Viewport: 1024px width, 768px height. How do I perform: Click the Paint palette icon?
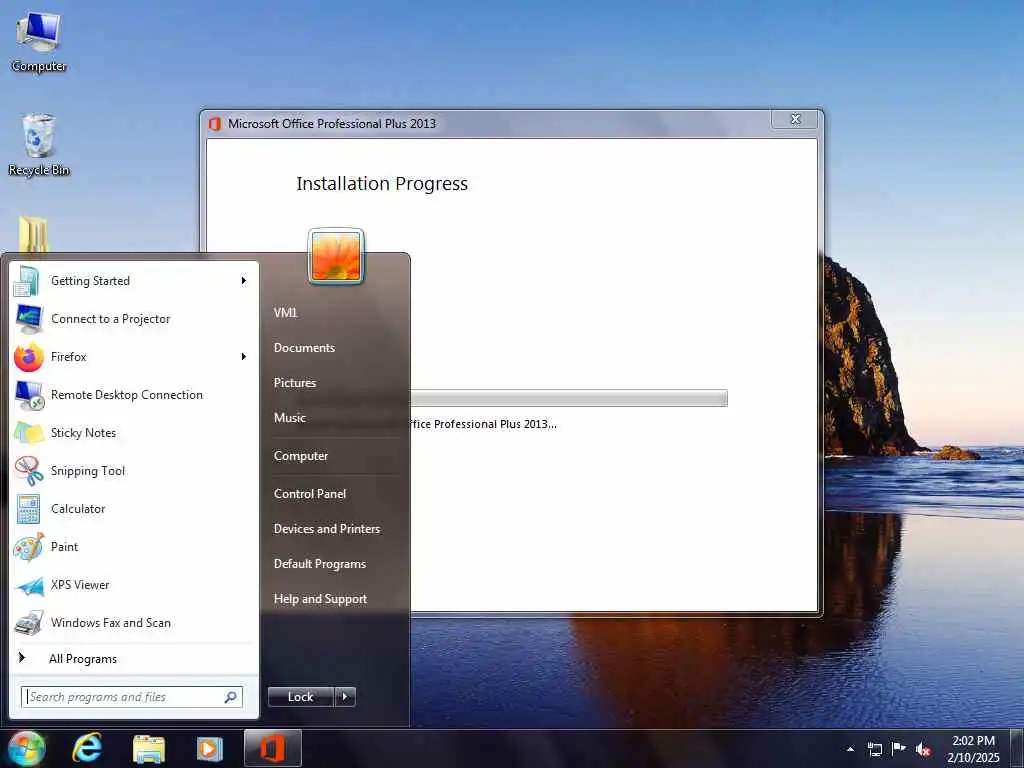(29, 547)
